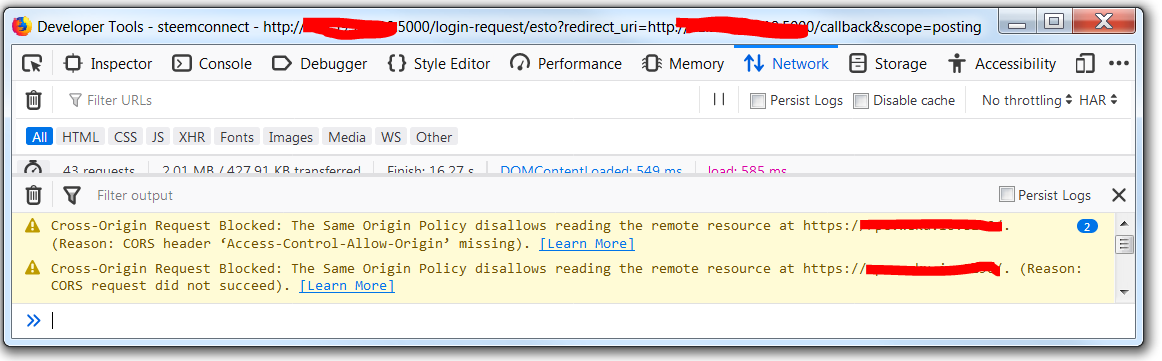Click the repeat count badge 2
The image size is (1162, 361).
[x=1086, y=227]
